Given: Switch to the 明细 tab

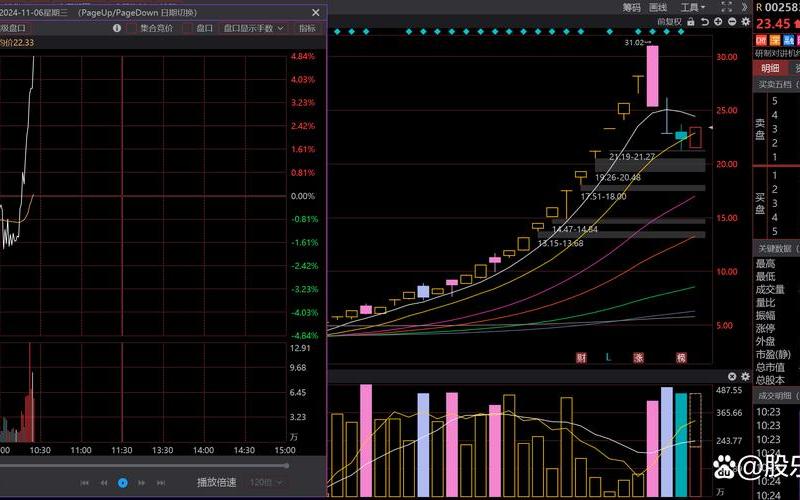Looking at the screenshot, I should tap(769, 68).
